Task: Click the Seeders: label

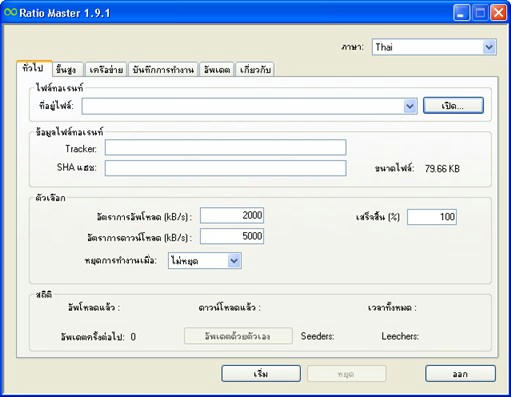Action: tap(317, 336)
